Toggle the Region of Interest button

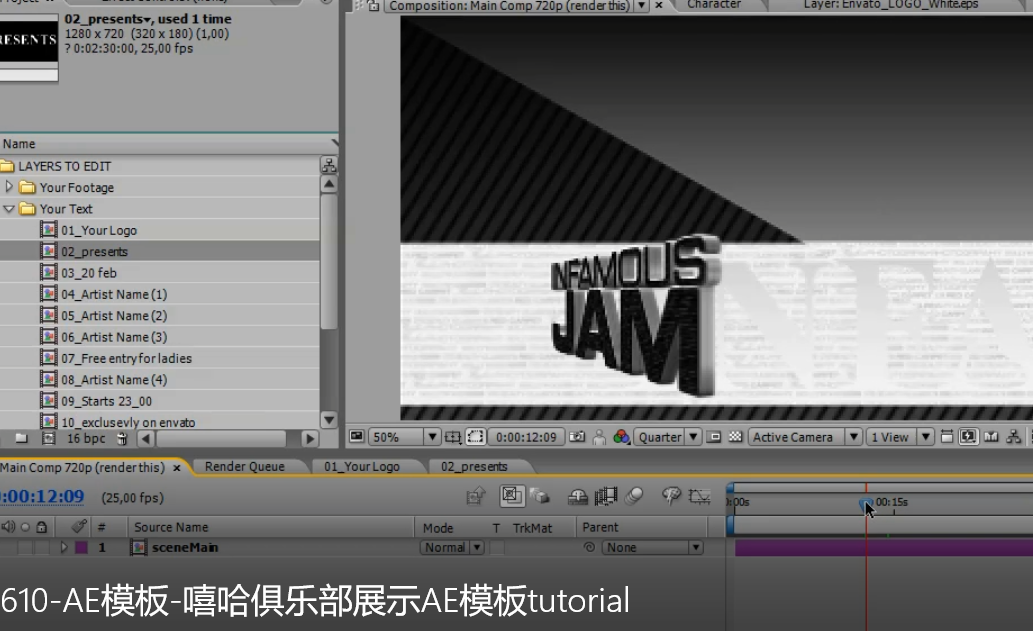[x=713, y=437]
